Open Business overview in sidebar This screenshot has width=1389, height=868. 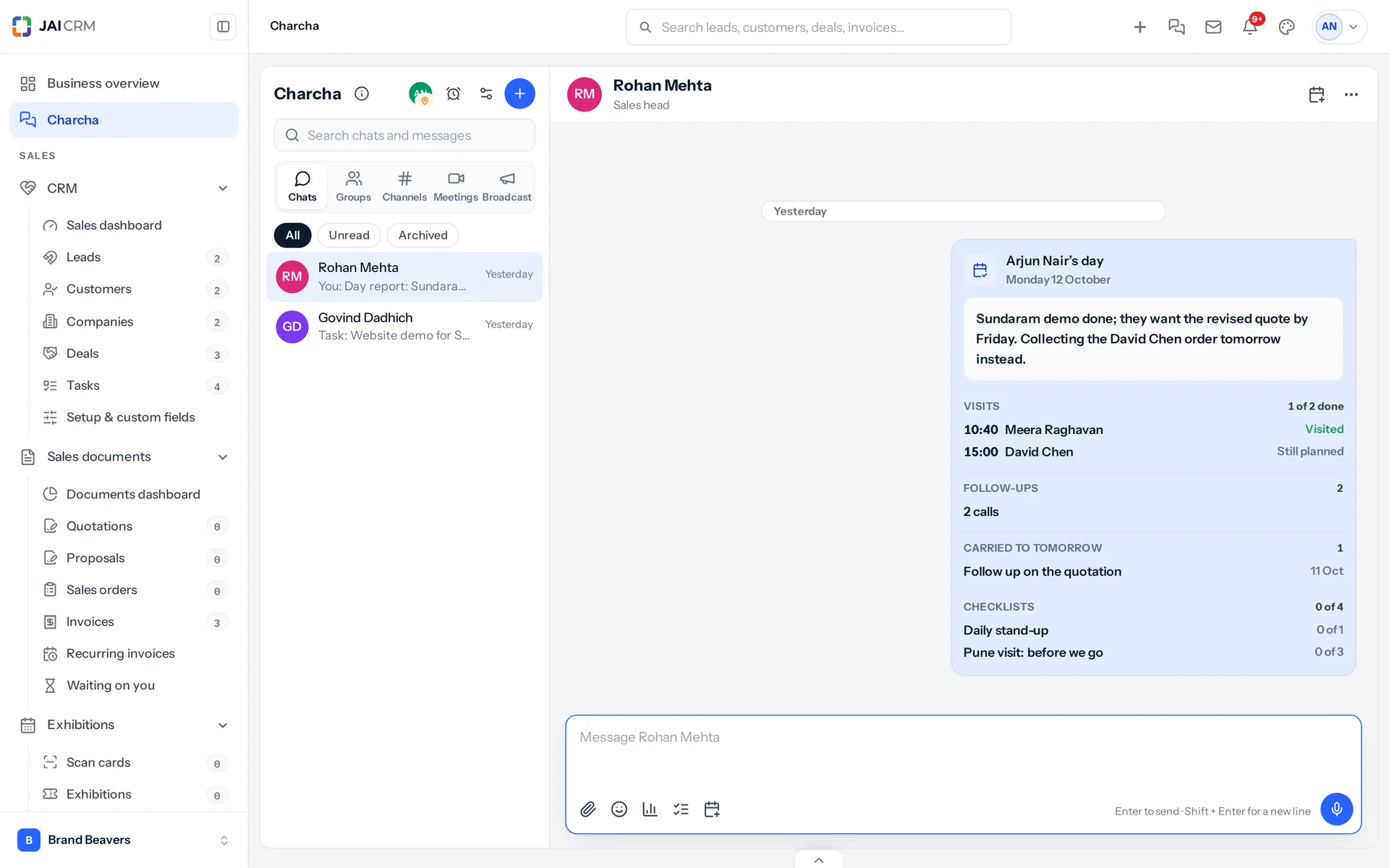point(124,84)
